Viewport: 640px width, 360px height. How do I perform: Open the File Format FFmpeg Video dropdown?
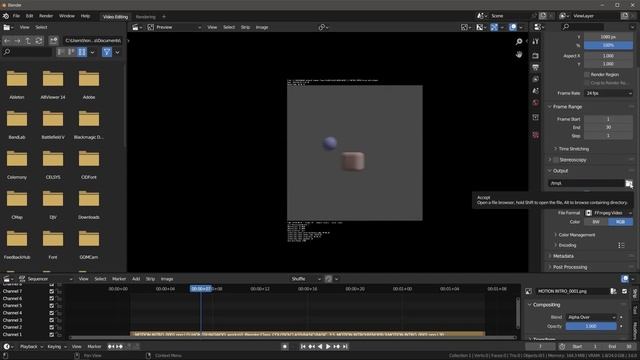coord(608,213)
